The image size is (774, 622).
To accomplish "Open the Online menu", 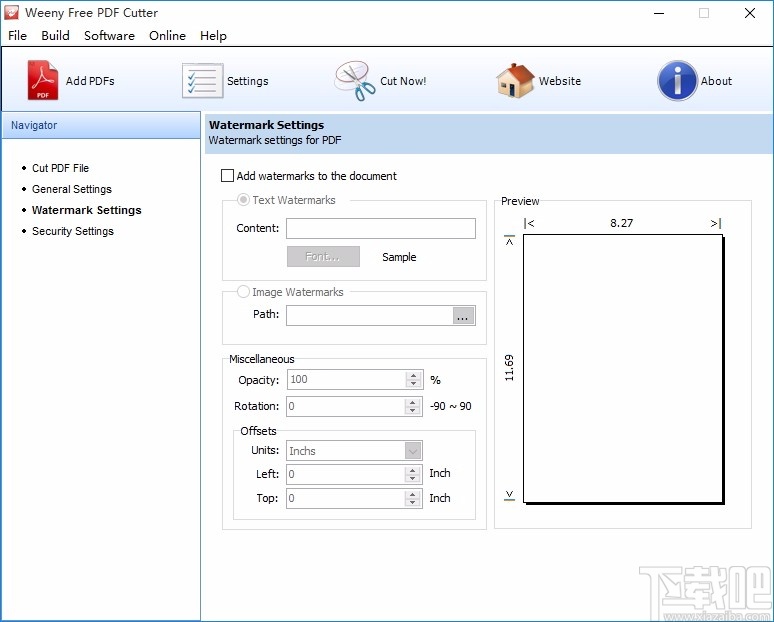I will 167,36.
